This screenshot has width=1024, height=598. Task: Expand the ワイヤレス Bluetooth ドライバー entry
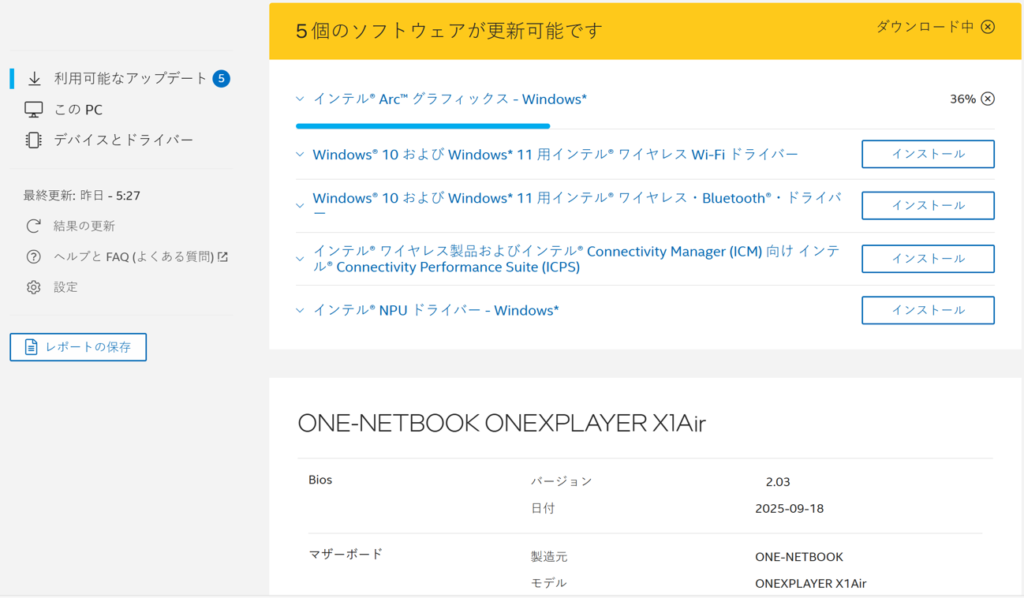tap(300, 206)
